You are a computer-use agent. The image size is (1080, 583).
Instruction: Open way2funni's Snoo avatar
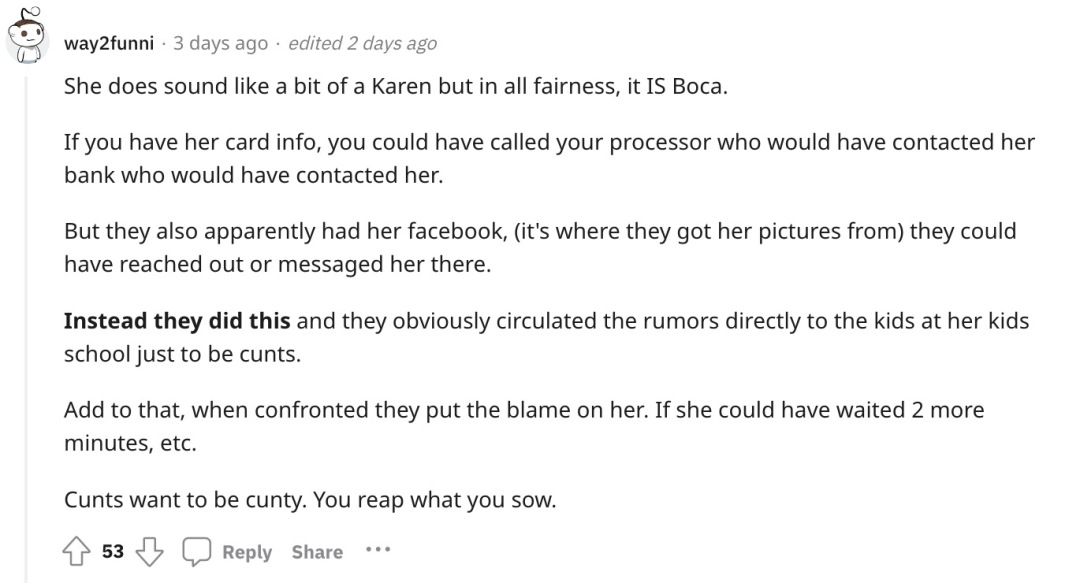27,35
